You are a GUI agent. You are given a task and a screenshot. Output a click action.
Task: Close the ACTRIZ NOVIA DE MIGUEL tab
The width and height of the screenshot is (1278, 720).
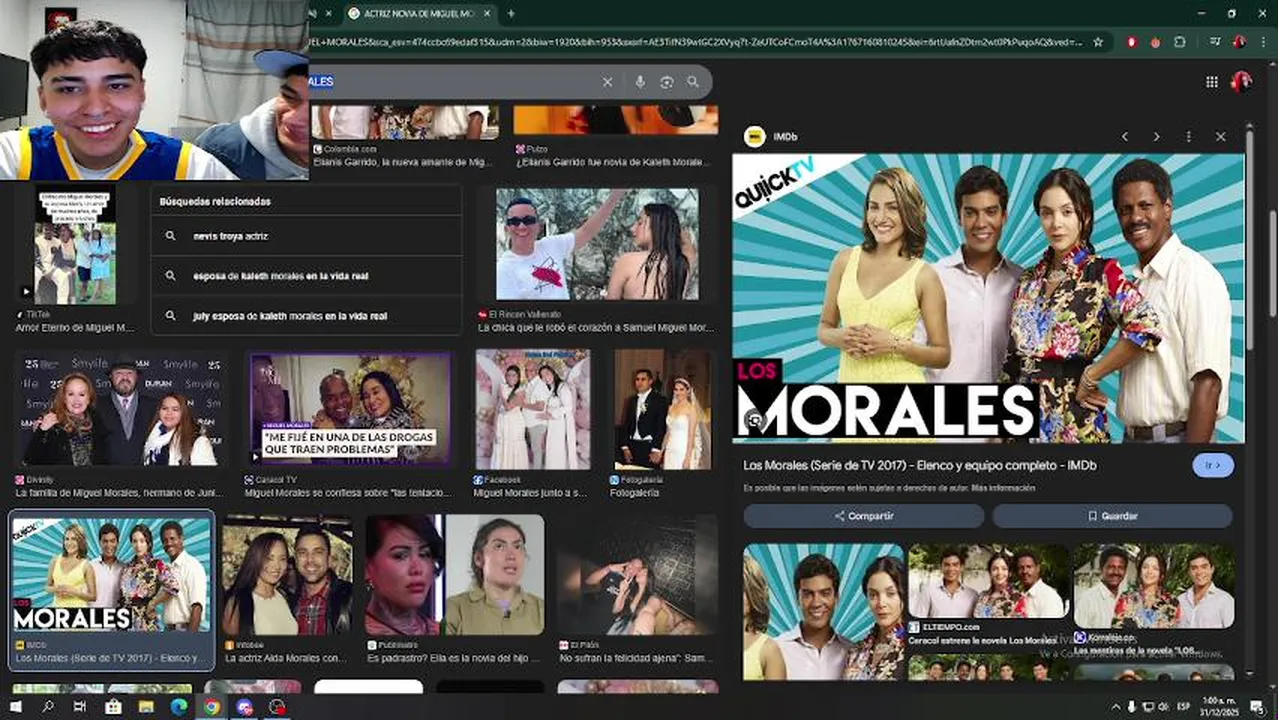point(487,13)
